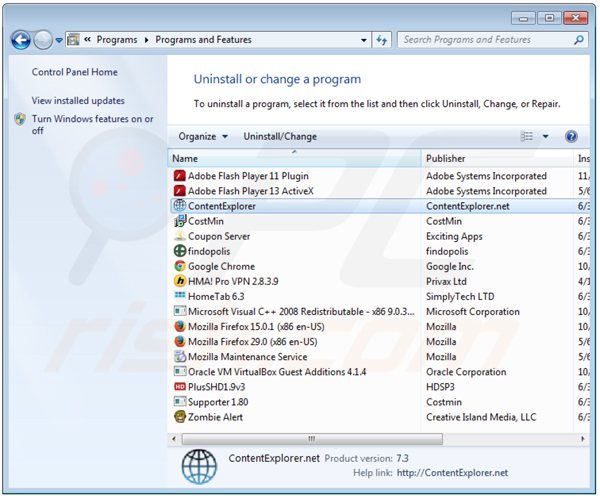
Task: Click Oracle VM VirtualBox Guest Additions icon
Action: coord(179,372)
